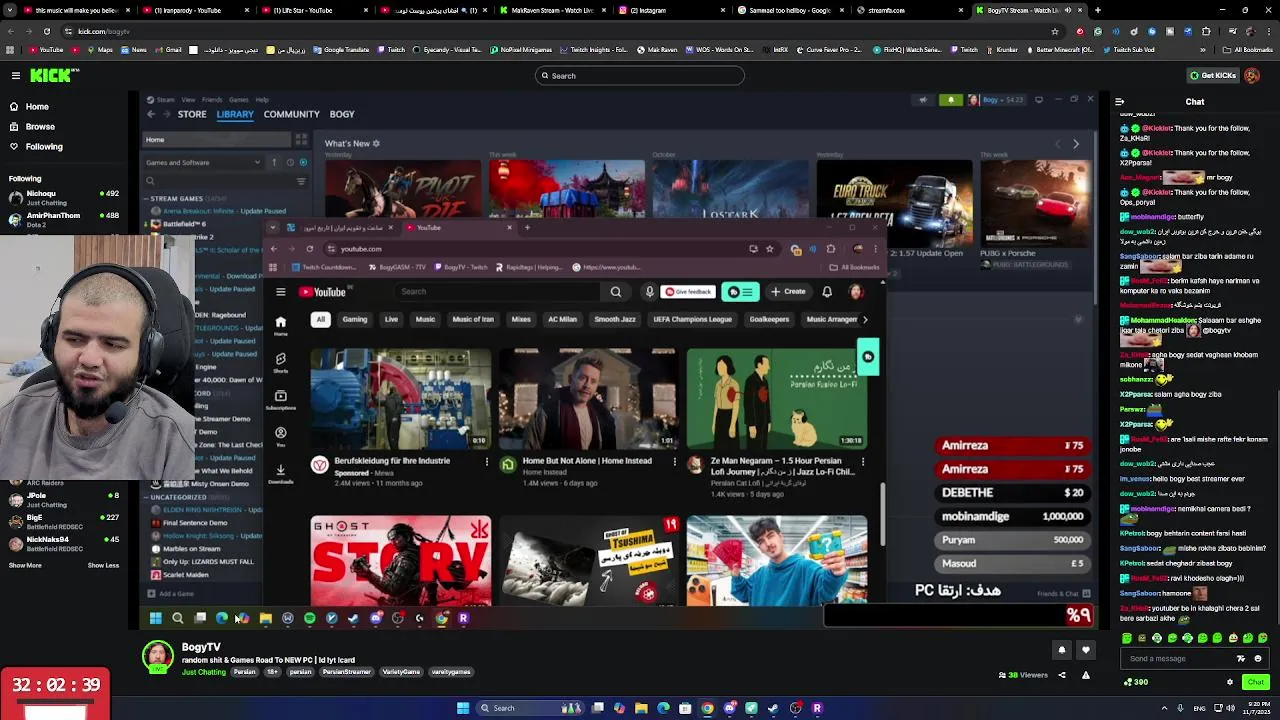Open Steam Games and Software dropdown

click(204, 162)
